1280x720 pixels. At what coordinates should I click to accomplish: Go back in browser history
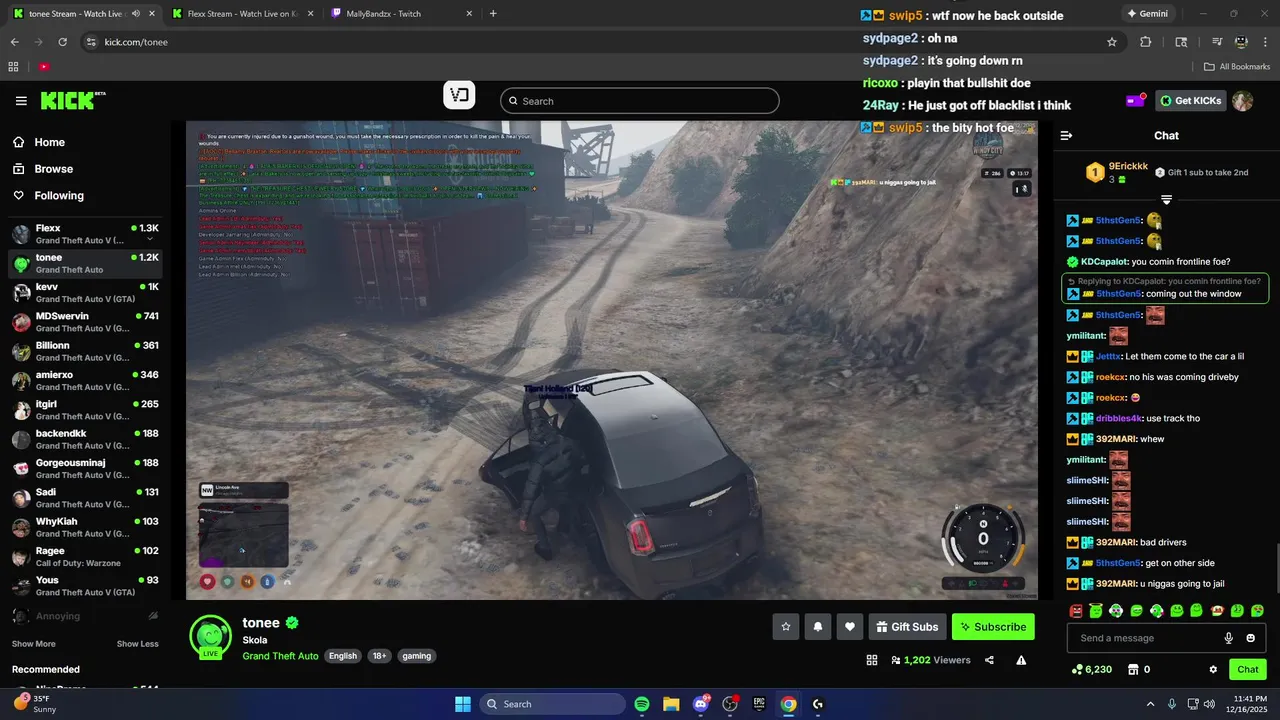[14, 42]
